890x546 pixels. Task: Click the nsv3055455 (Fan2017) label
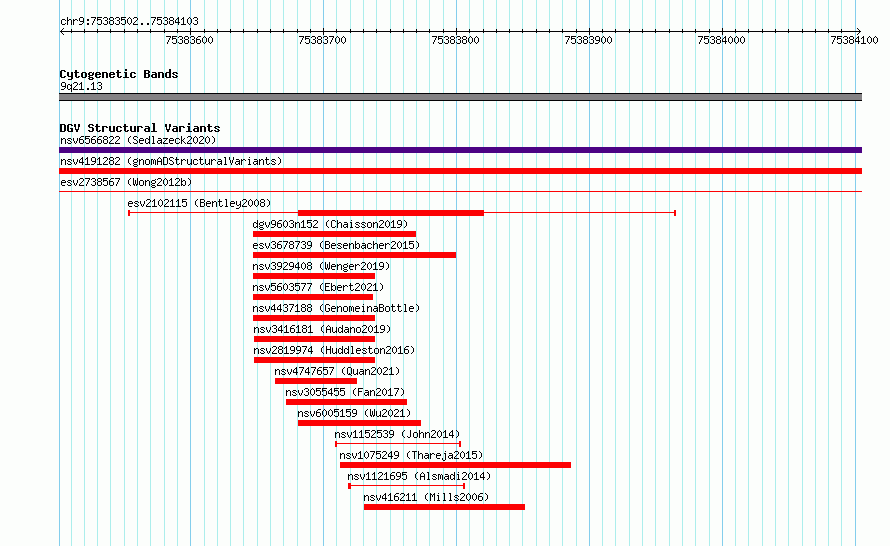pos(345,392)
